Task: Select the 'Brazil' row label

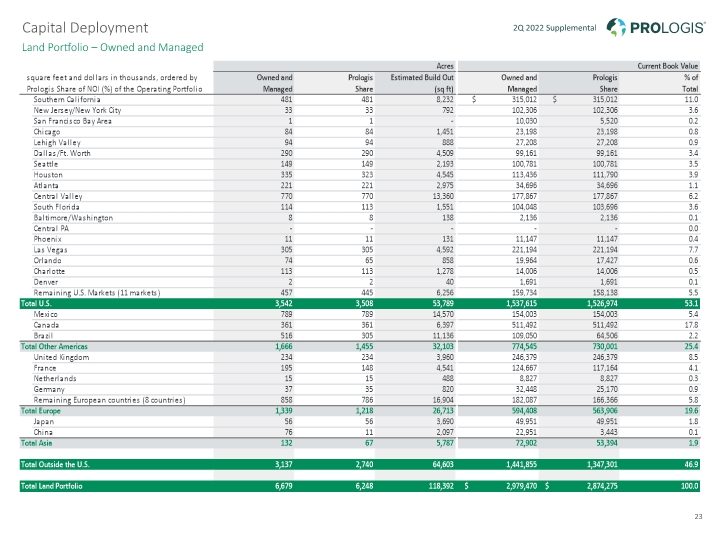Action: pos(43,336)
